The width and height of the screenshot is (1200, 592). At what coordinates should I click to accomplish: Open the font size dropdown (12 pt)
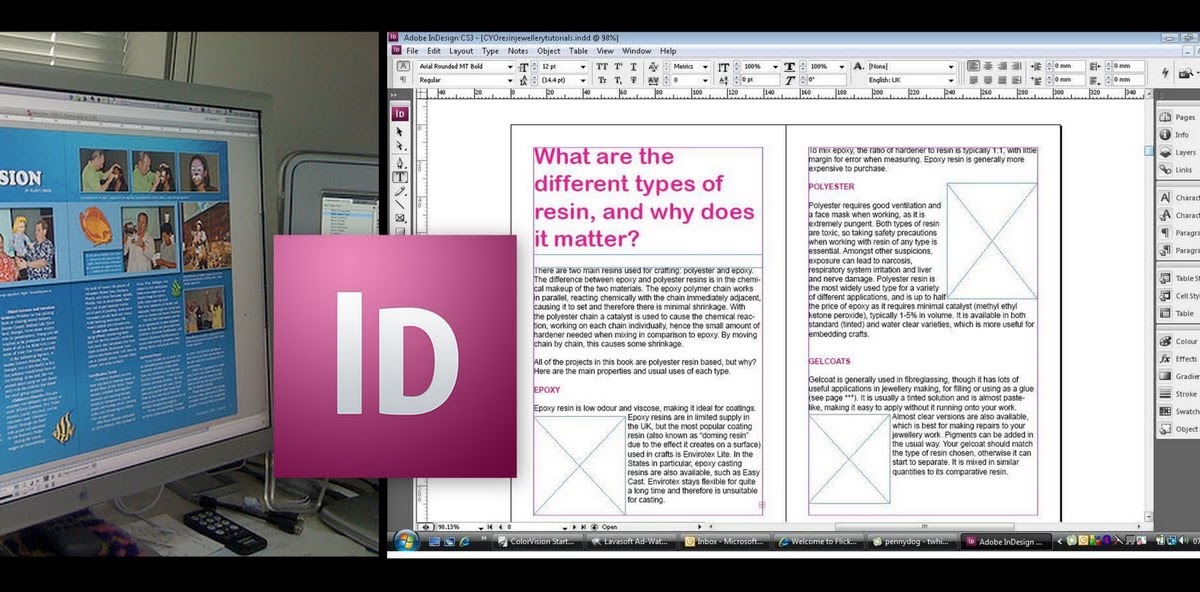584,66
